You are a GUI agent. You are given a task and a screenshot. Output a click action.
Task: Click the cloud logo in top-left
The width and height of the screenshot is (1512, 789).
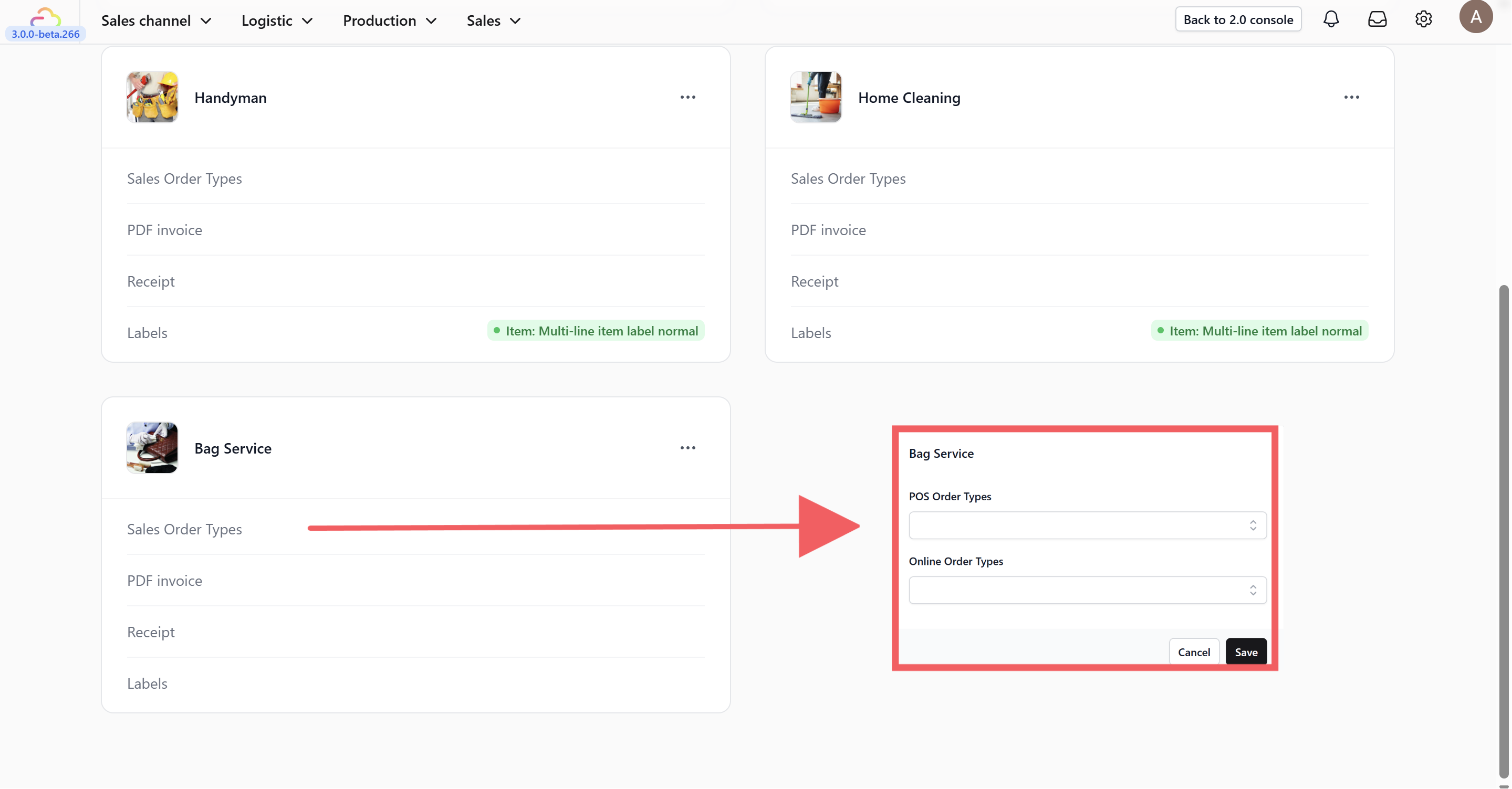click(46, 16)
